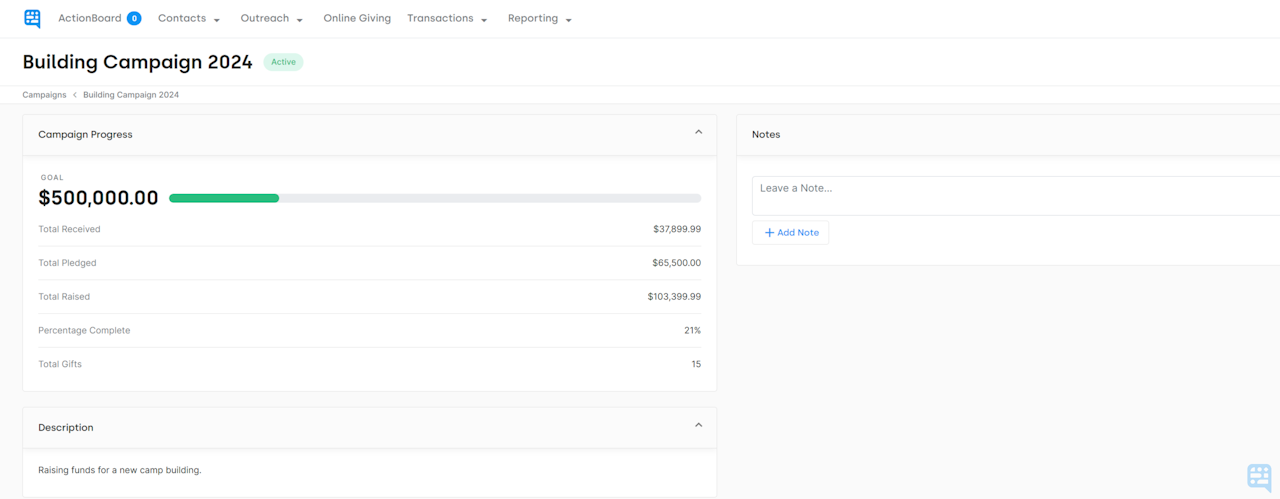This screenshot has width=1280, height=499.
Task: Collapse the Description panel
Action: click(698, 425)
